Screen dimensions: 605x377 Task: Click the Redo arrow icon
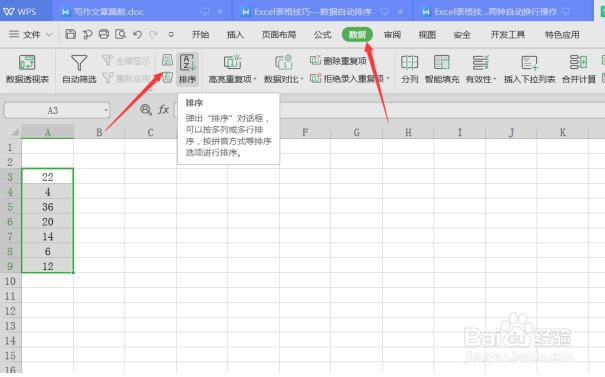click(x=154, y=35)
